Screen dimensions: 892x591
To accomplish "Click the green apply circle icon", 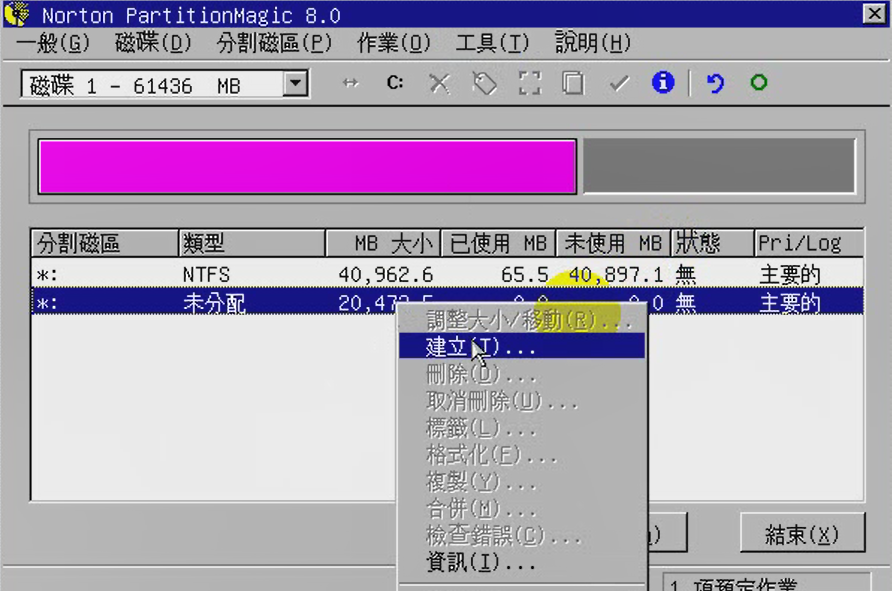I will point(759,83).
